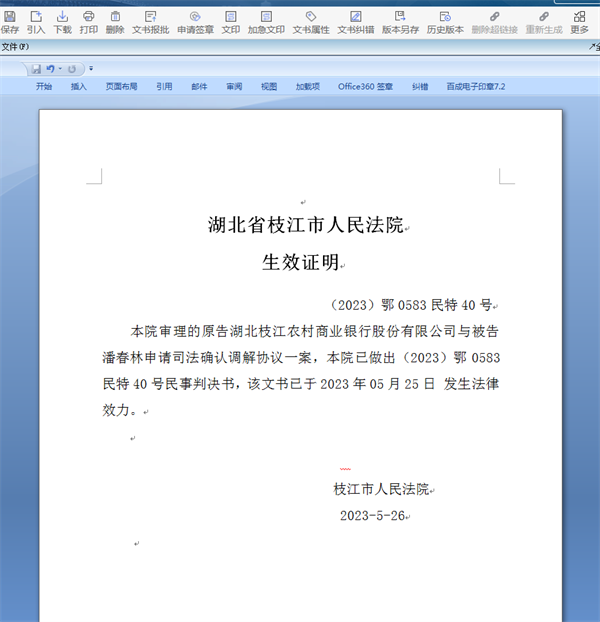
Task: Click the redo icon in quick access
Action: [x=72, y=69]
